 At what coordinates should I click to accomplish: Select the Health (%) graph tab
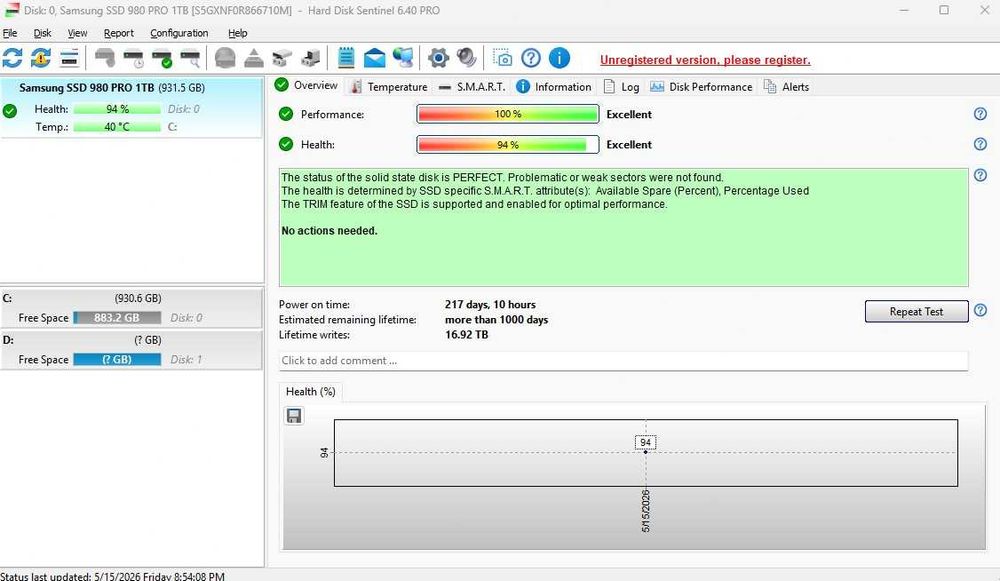311,392
